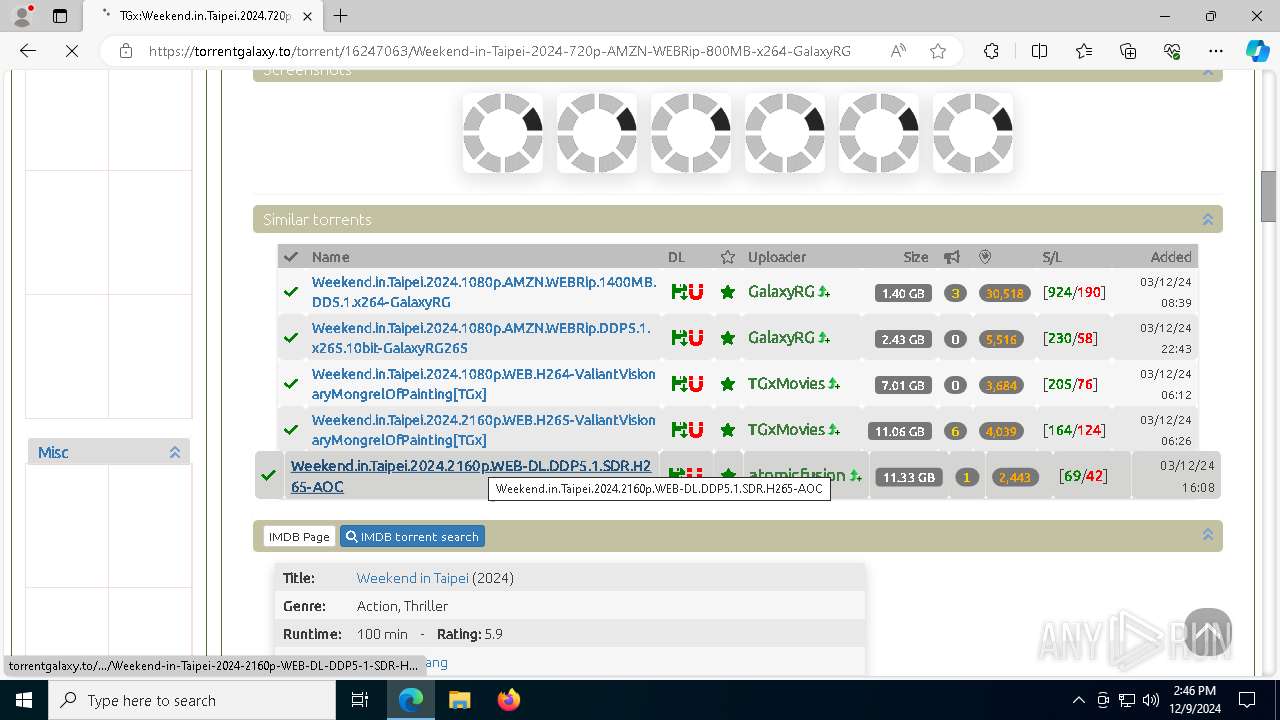The height and width of the screenshot is (720, 1280).
Task: Bookmark star for 11.06 GB TGxMovies torrent
Action: coord(728,430)
